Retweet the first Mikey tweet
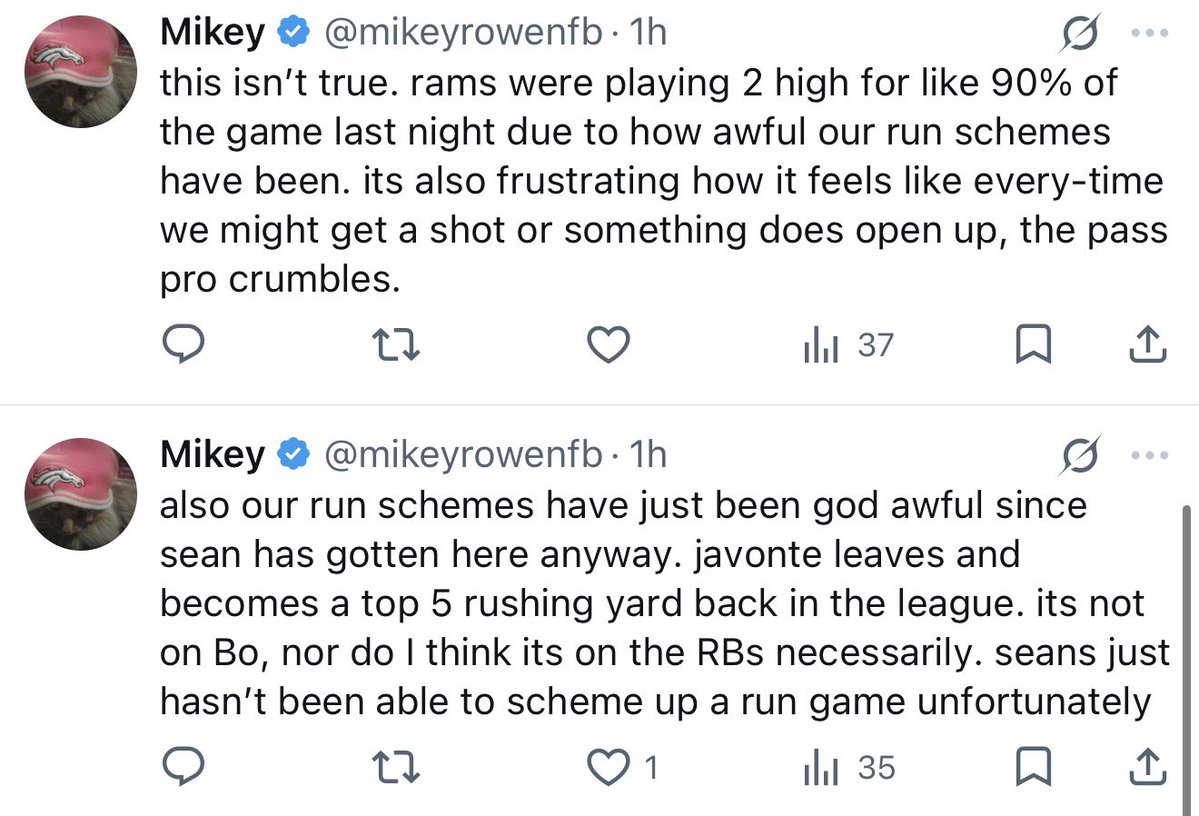The height and width of the screenshot is (816, 1199). [x=395, y=345]
